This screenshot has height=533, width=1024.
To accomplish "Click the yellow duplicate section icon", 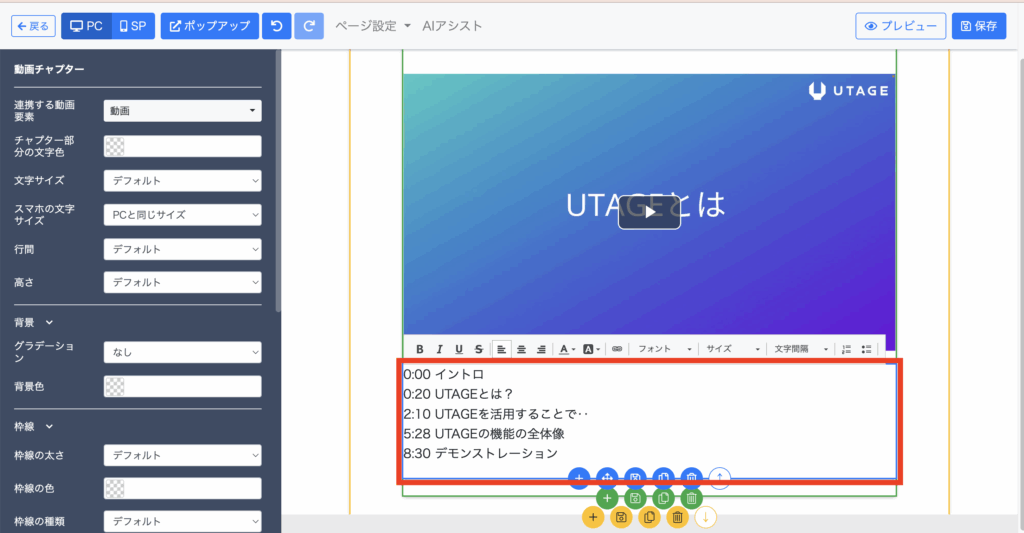I will coord(649,518).
